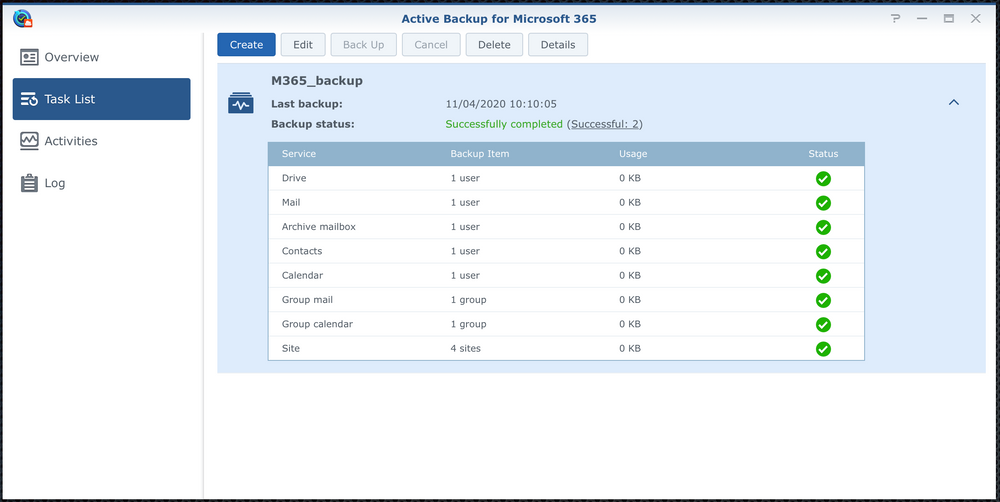Select the Mail service cell
The image size is (1000, 502).
point(291,202)
